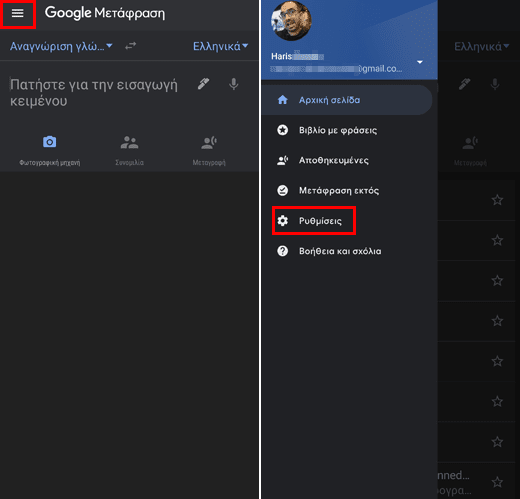Image resolution: width=520 pixels, height=499 pixels.
Task: Swap source and target languages
Action: tap(130, 46)
